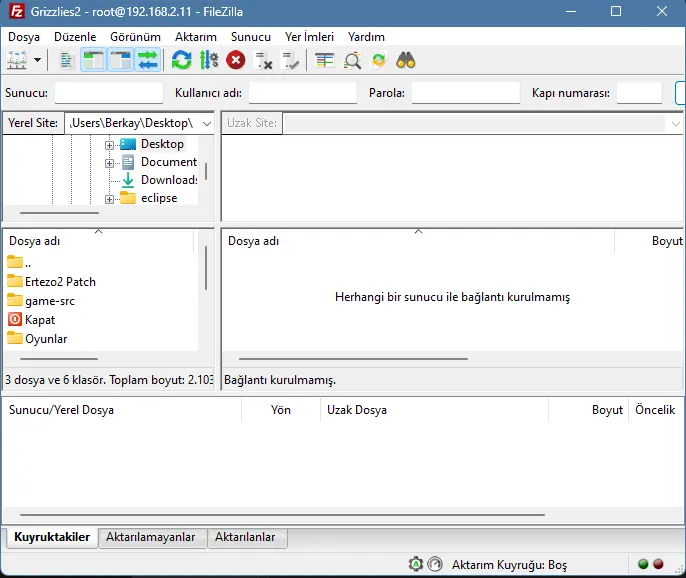Open the Aktarım menu
The width and height of the screenshot is (686, 578).
195,37
